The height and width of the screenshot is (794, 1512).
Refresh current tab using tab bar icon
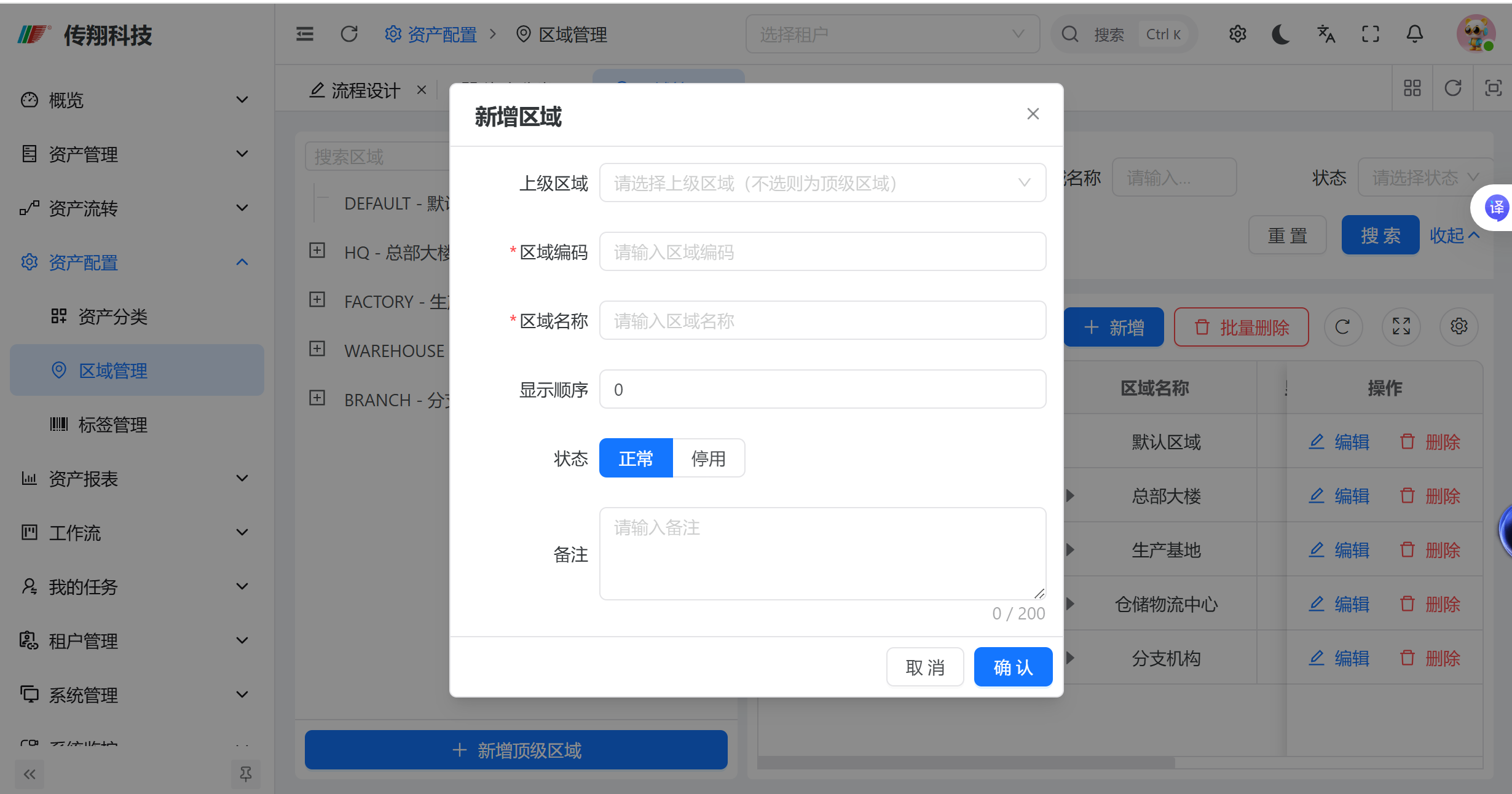pyautogui.click(x=1453, y=88)
